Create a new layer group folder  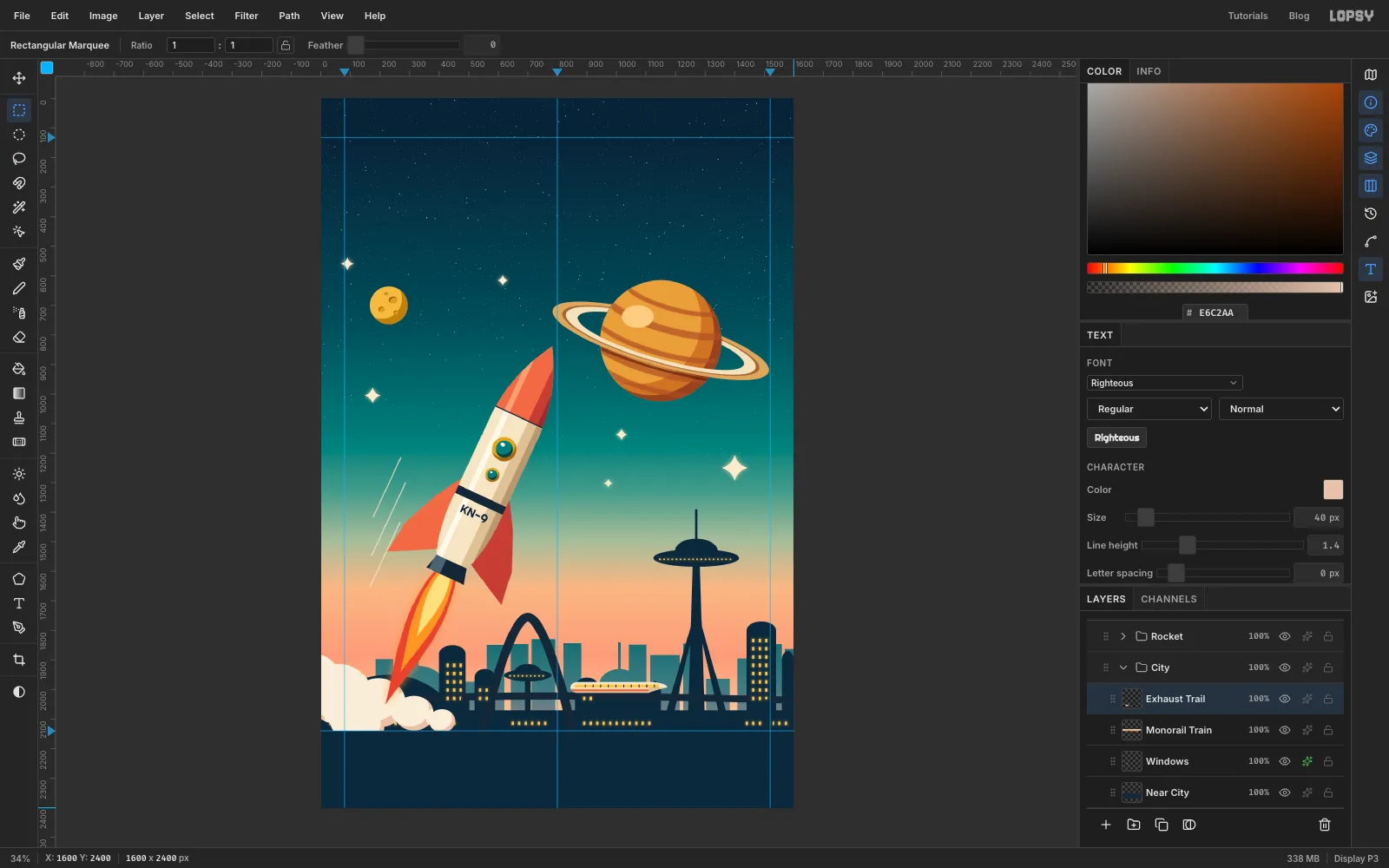1134,825
